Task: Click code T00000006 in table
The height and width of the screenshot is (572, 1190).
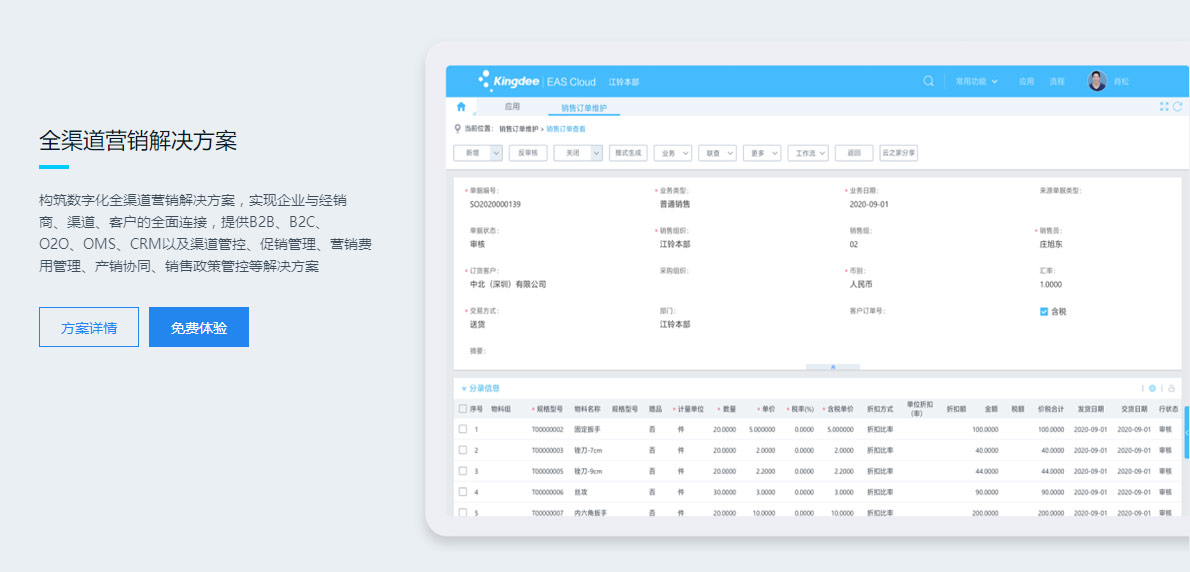Action: pyautogui.click(x=547, y=492)
